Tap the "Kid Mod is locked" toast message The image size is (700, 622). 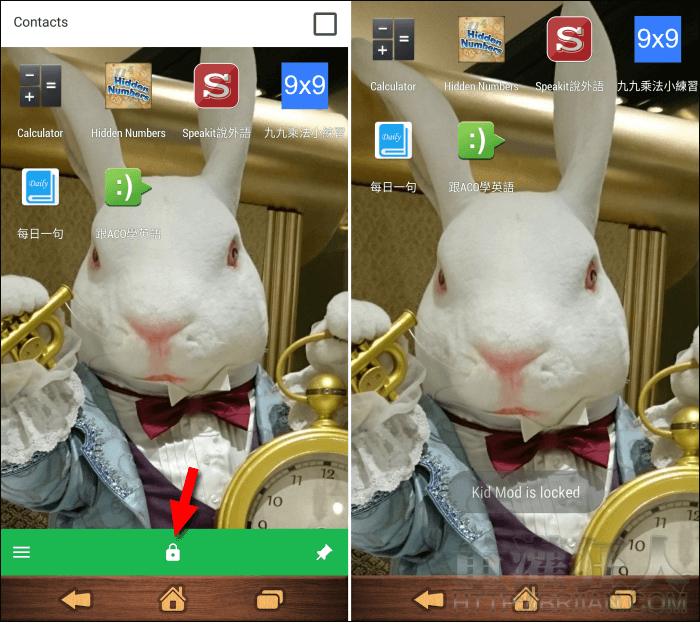[525, 493]
